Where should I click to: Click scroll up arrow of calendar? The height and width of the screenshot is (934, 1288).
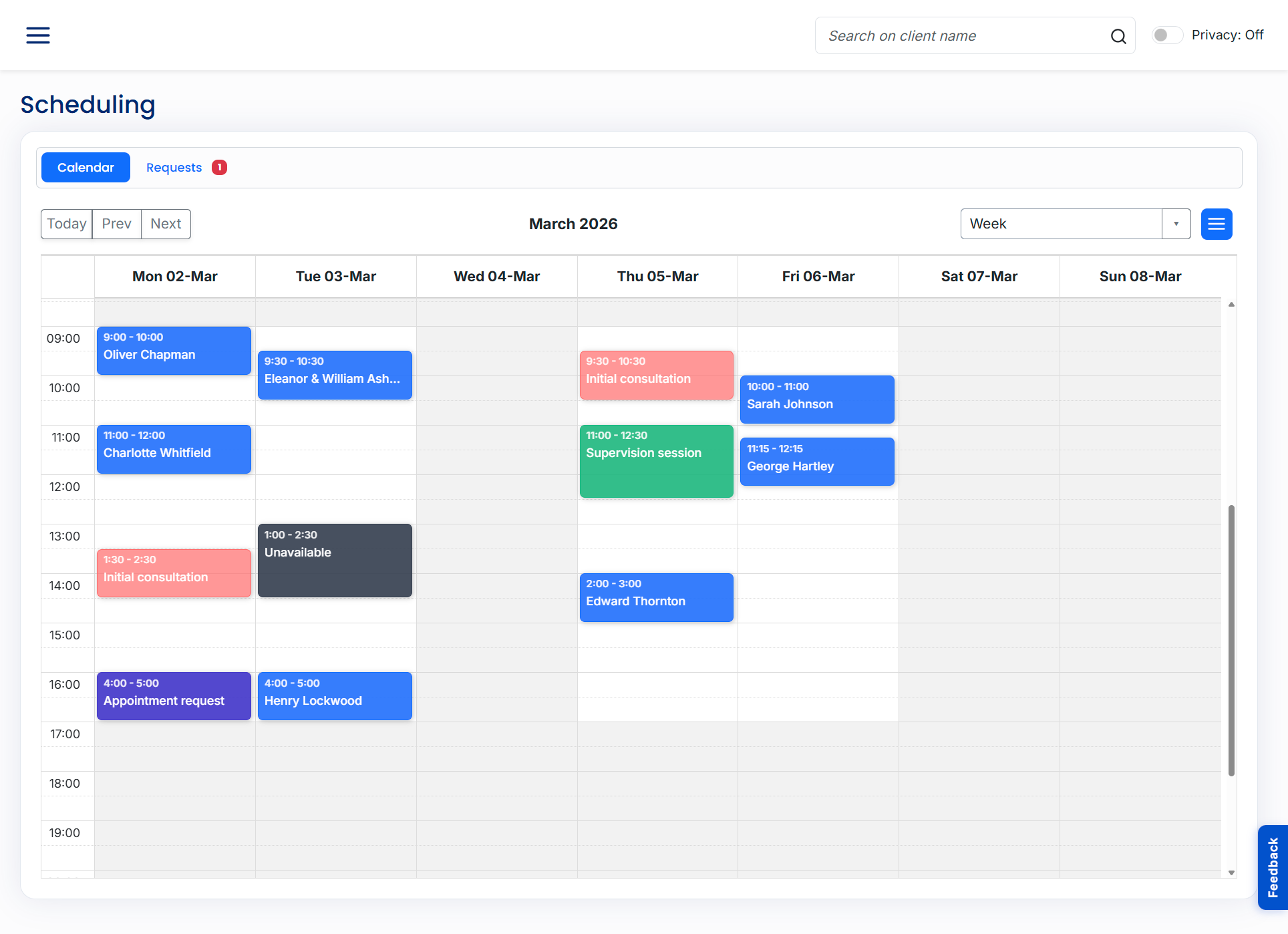(x=1231, y=305)
